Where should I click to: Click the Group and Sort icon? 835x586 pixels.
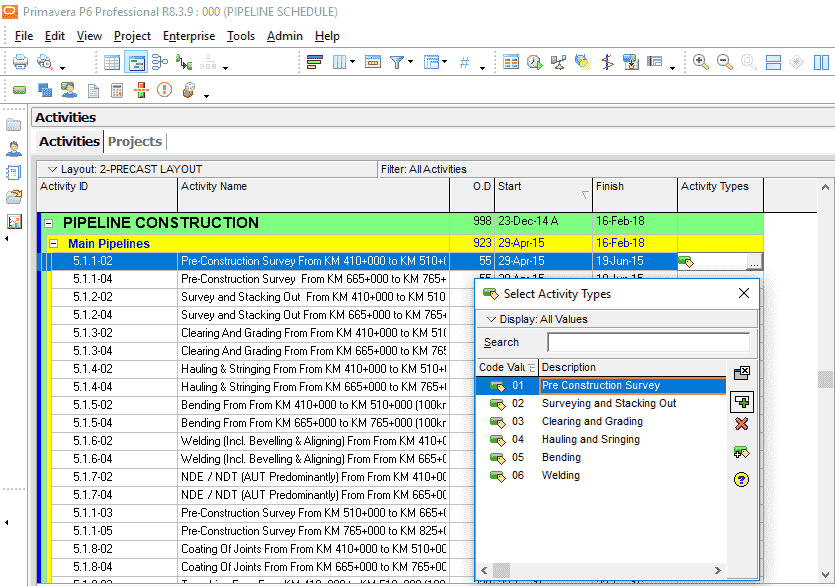pos(431,62)
